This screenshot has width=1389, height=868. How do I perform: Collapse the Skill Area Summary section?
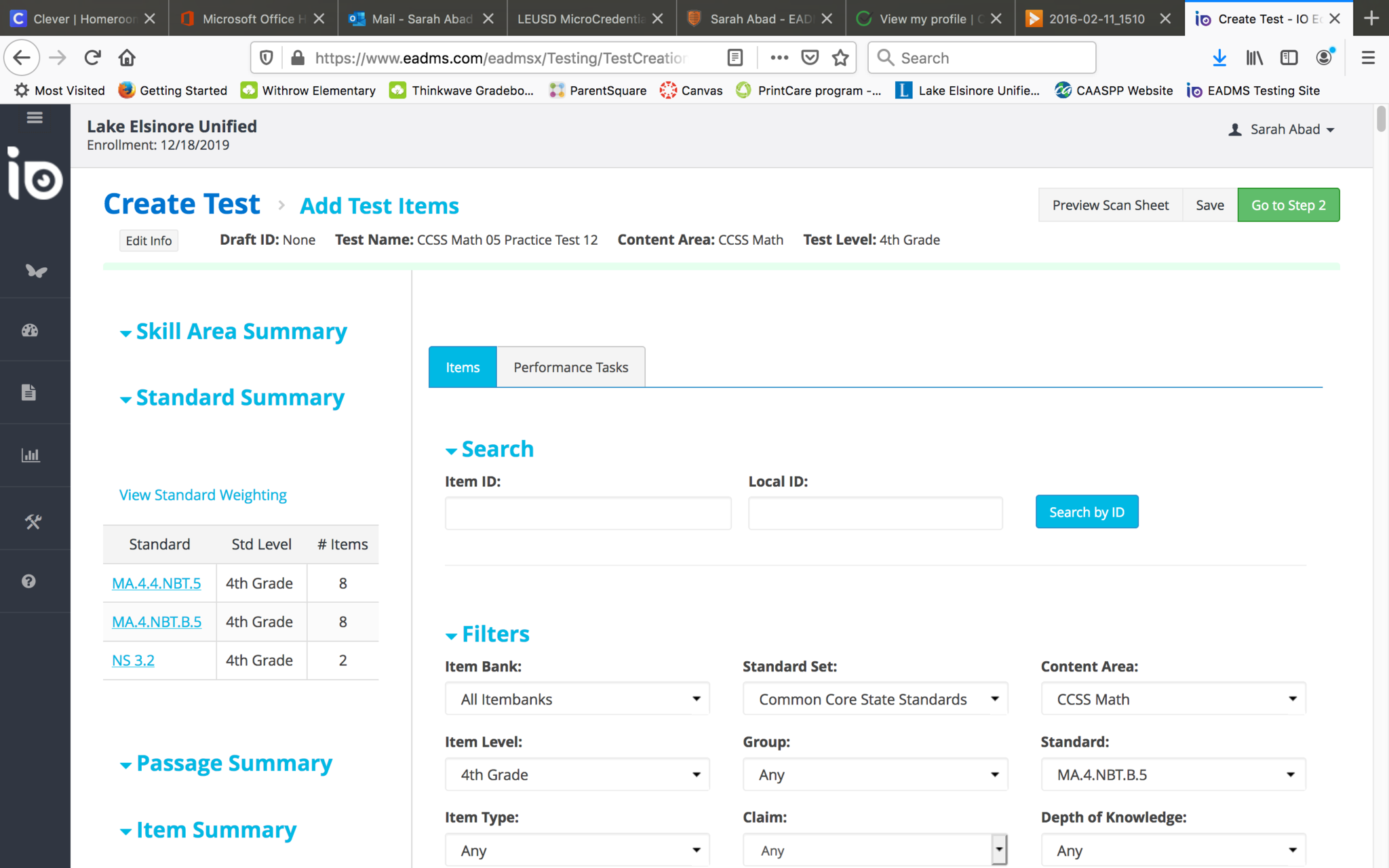tap(233, 332)
